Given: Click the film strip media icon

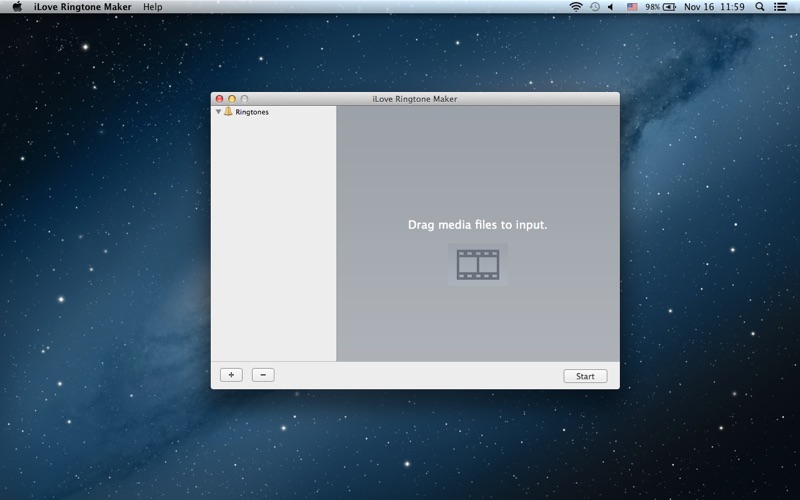Looking at the screenshot, I should [x=478, y=265].
